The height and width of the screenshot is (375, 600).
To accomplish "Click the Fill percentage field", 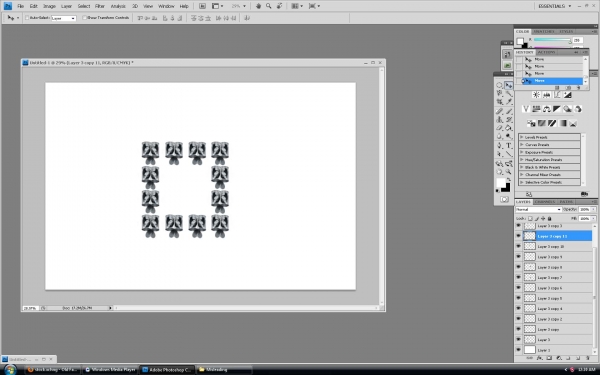I will pyautogui.click(x=584, y=218).
